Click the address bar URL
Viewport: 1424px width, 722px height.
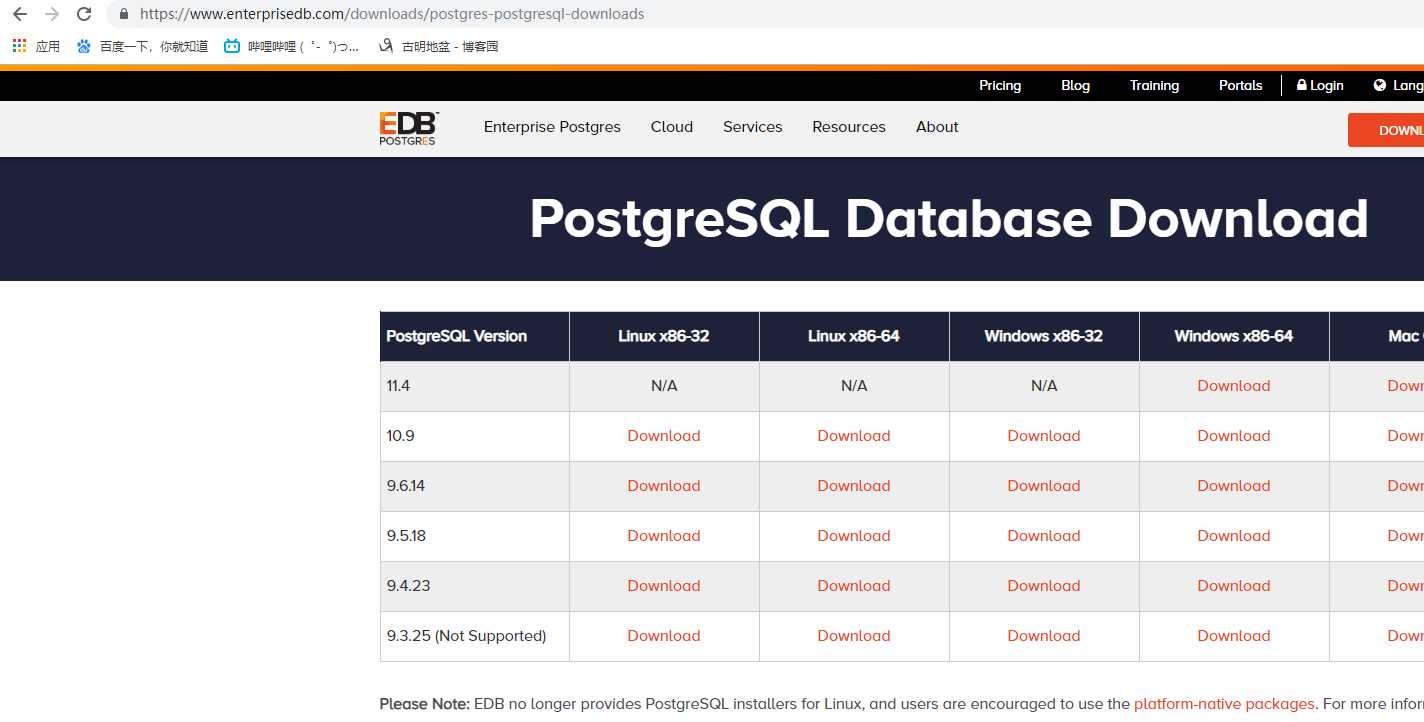pyautogui.click(x=392, y=14)
